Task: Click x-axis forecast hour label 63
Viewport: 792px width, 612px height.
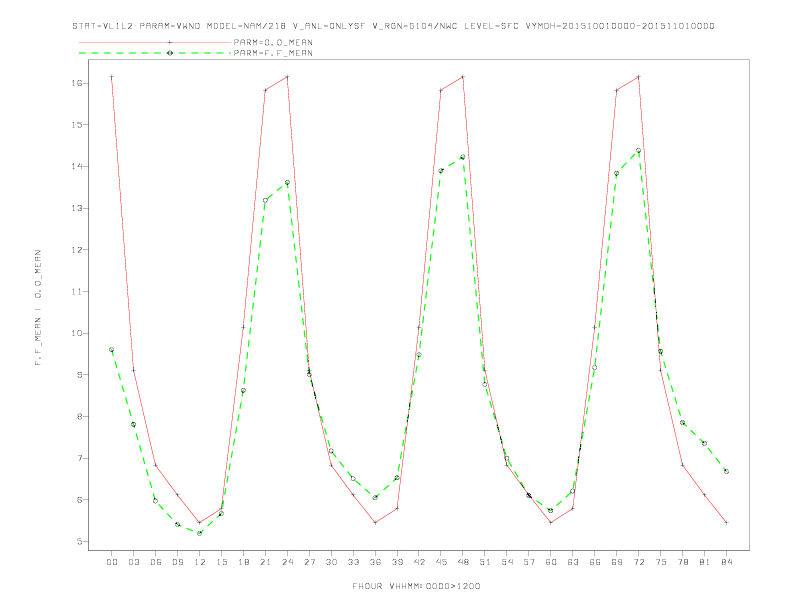Action: 573,562
